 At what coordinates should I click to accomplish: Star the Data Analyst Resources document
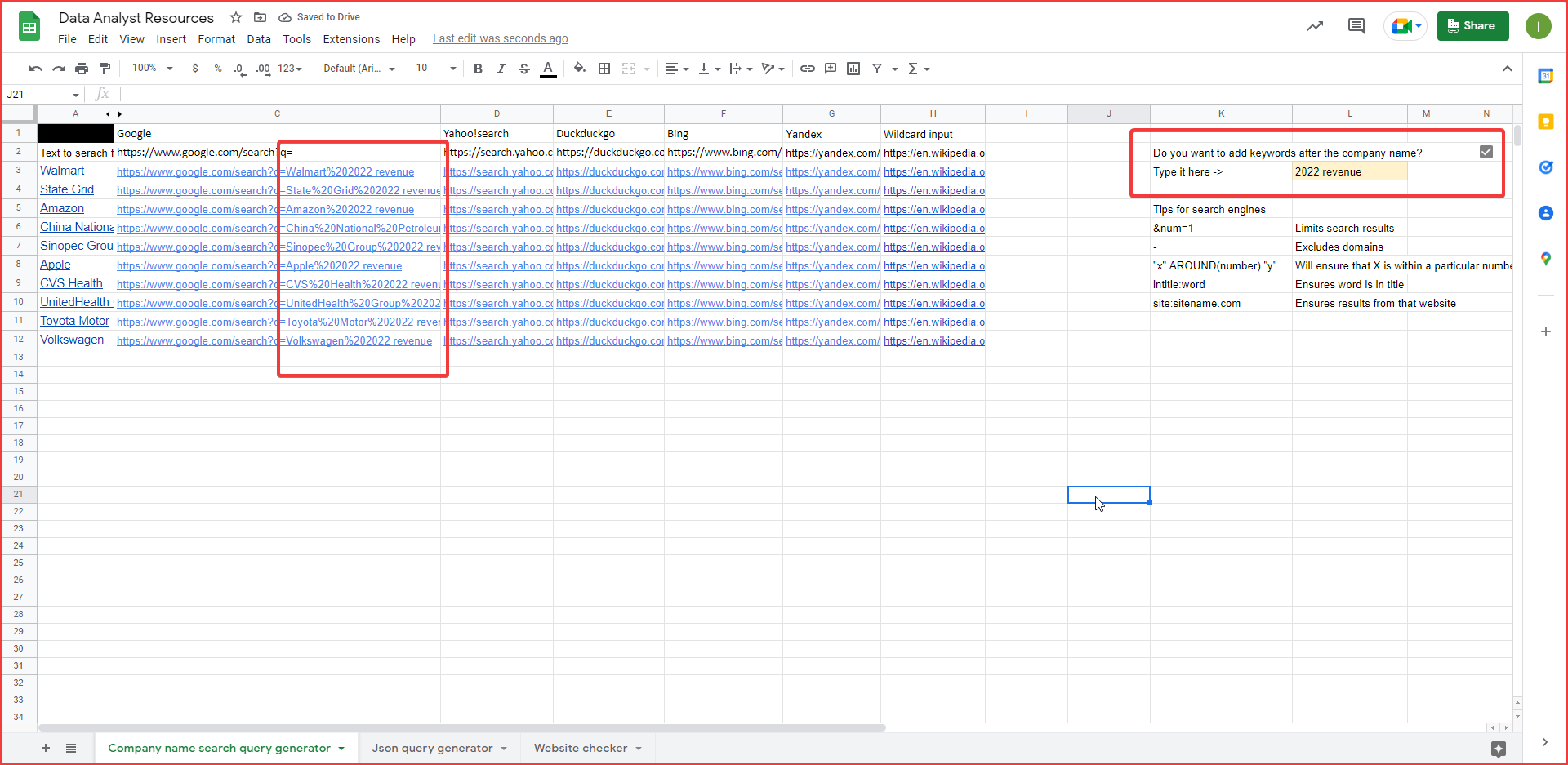pos(235,17)
